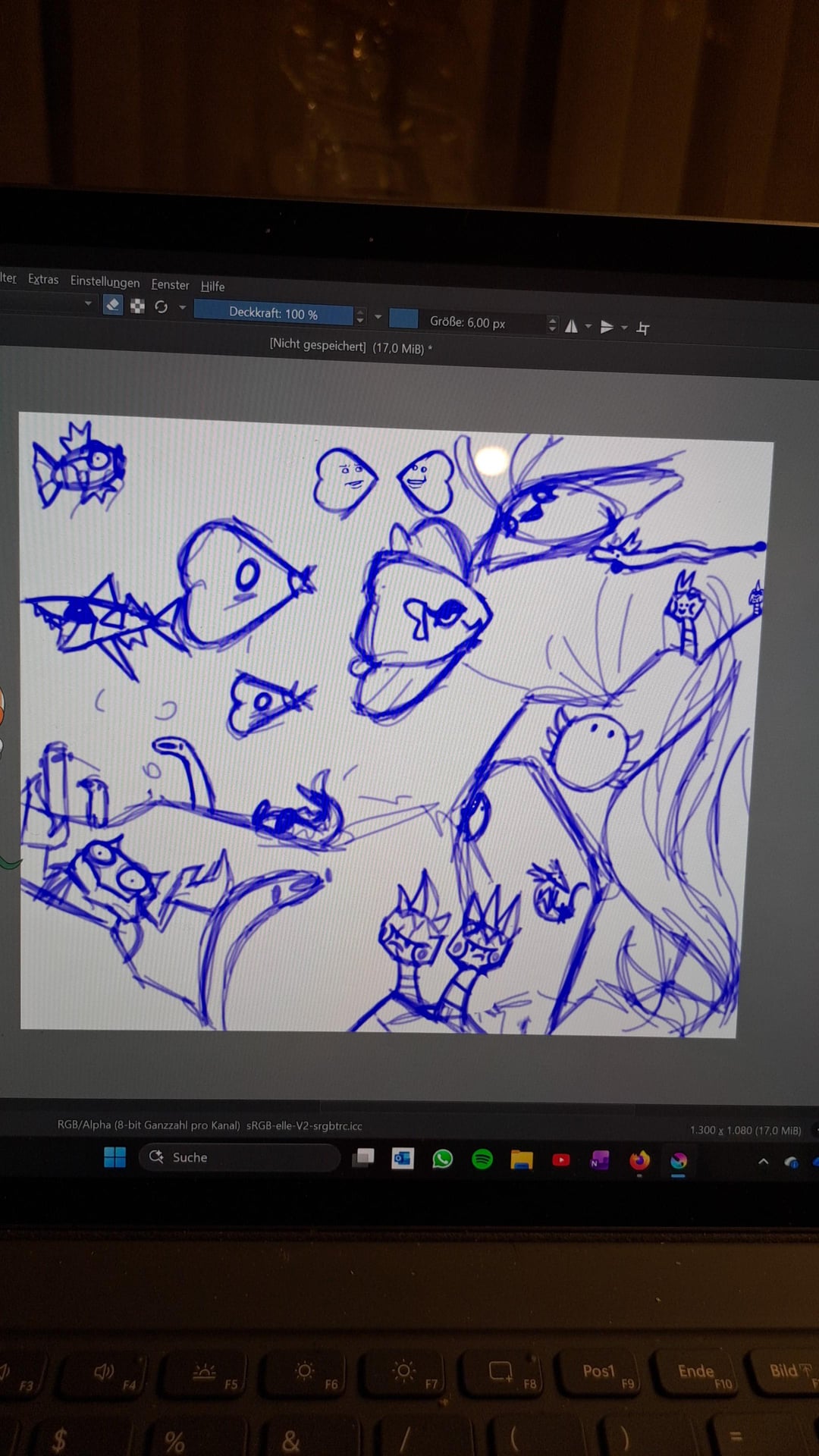819x1456 pixels.
Task: Click the Windows Start button
Action: pyautogui.click(x=115, y=1157)
